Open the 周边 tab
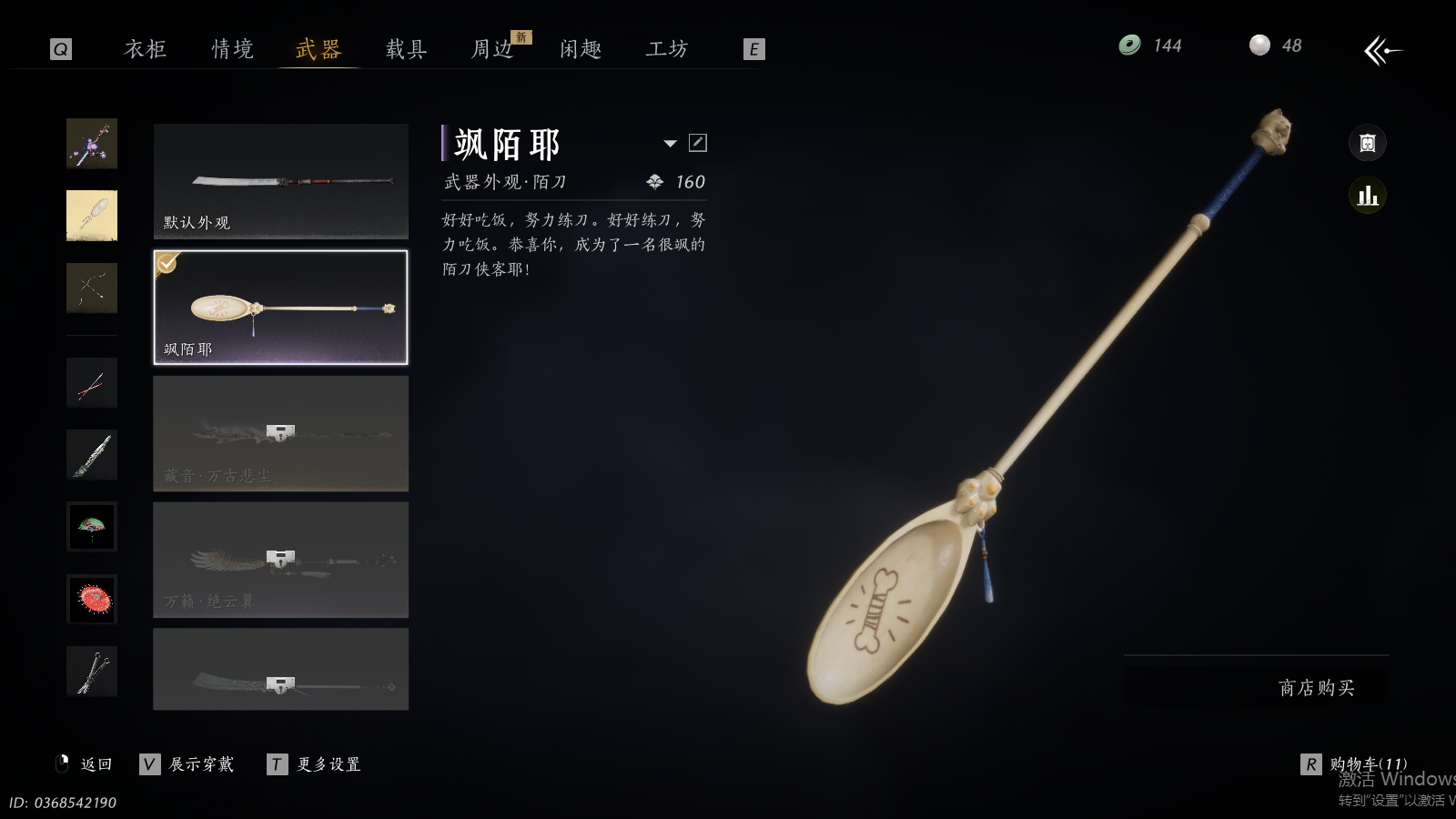1456x819 pixels. point(492,49)
